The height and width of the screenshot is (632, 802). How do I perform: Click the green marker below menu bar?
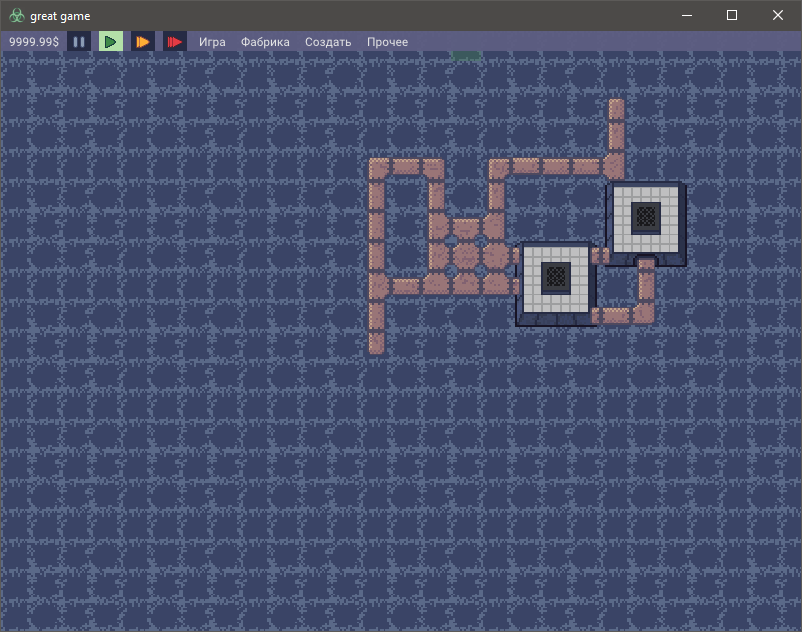[466, 55]
